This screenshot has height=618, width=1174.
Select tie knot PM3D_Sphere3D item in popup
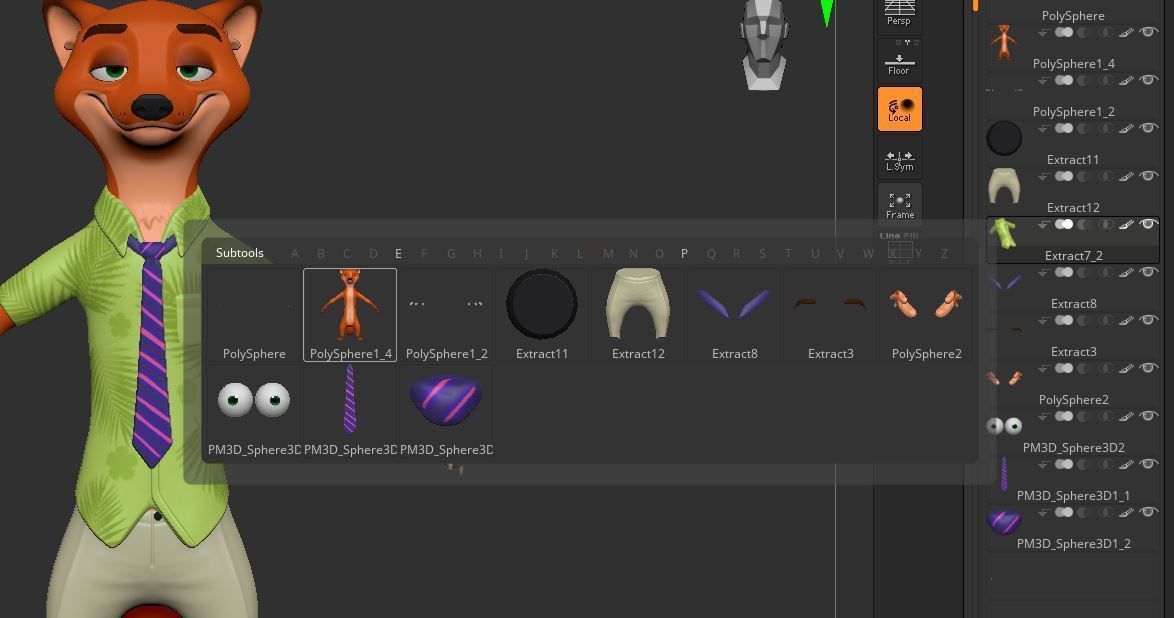click(x=446, y=411)
